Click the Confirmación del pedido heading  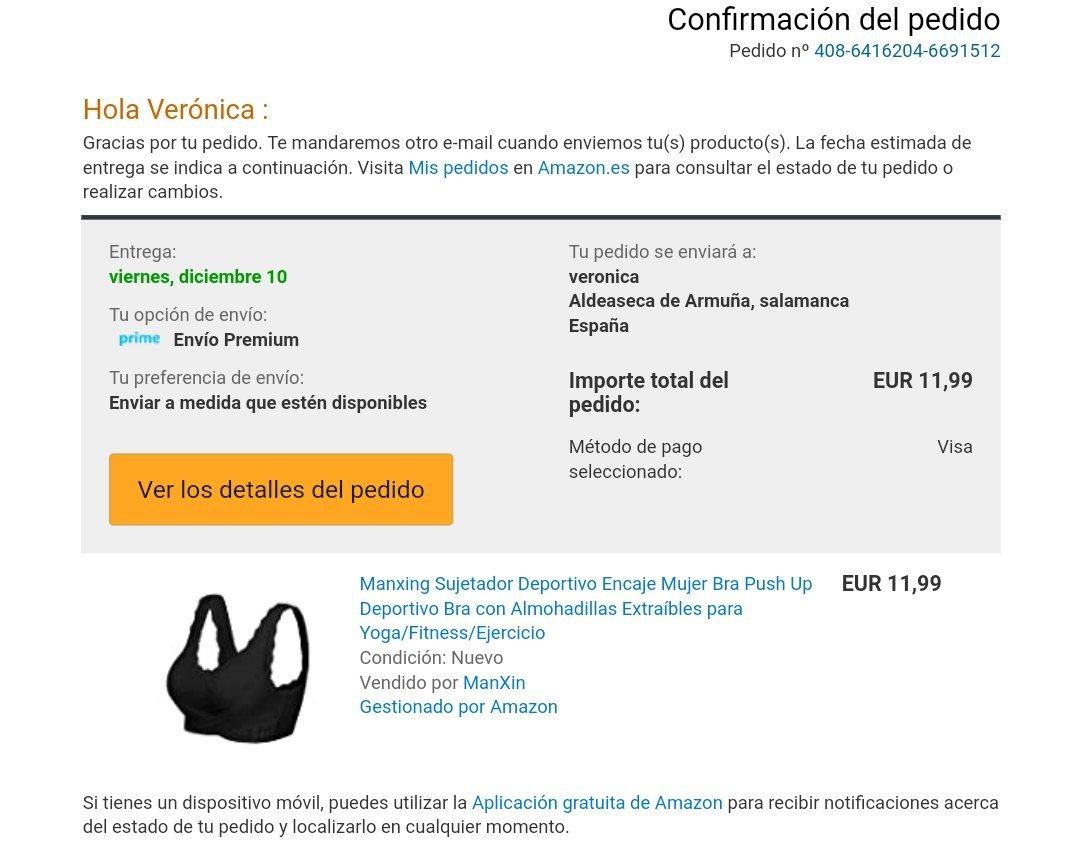click(833, 19)
